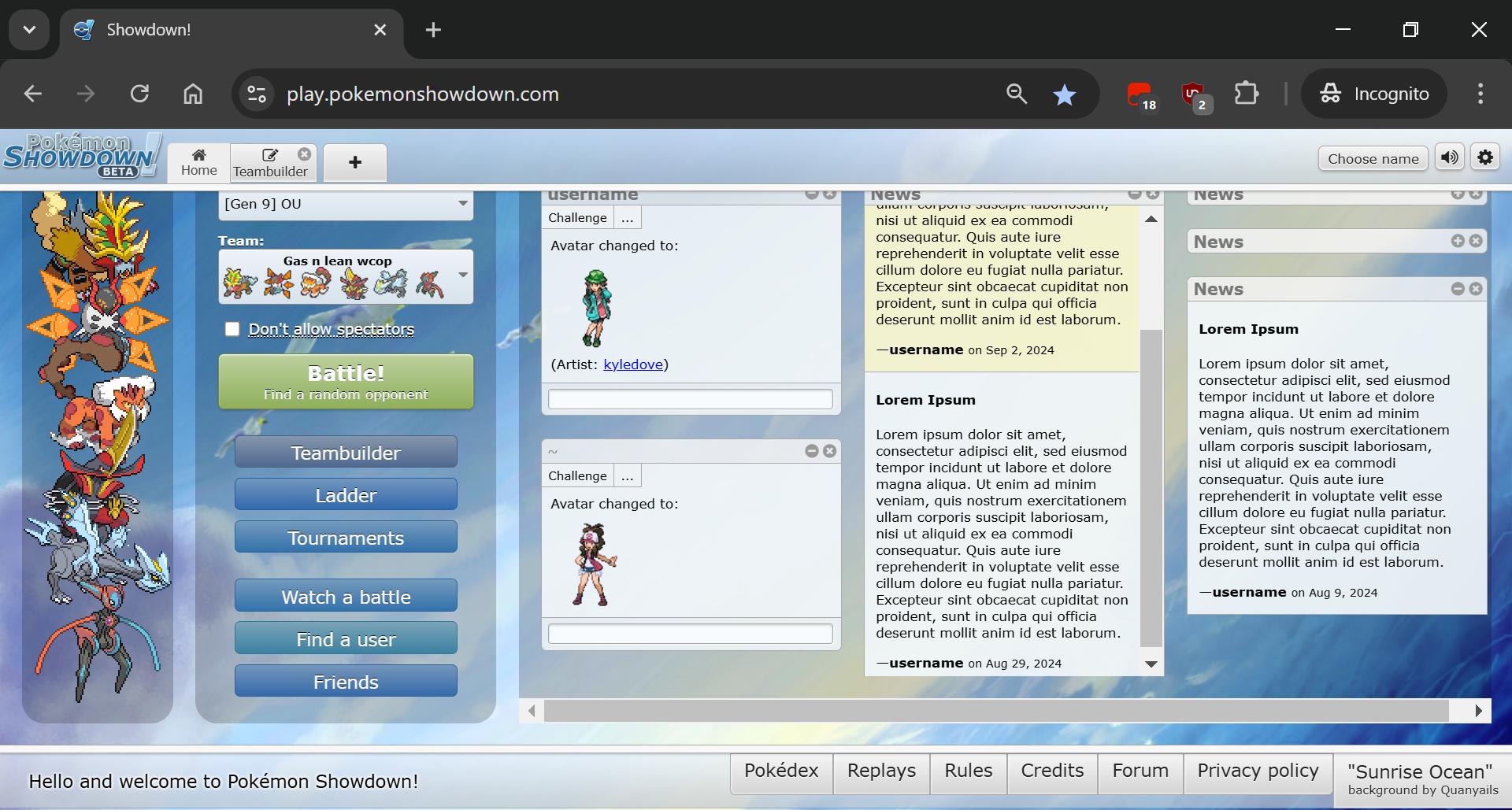Image resolution: width=1512 pixels, height=810 pixels.
Task: Open the Friends button
Action: 346,682
